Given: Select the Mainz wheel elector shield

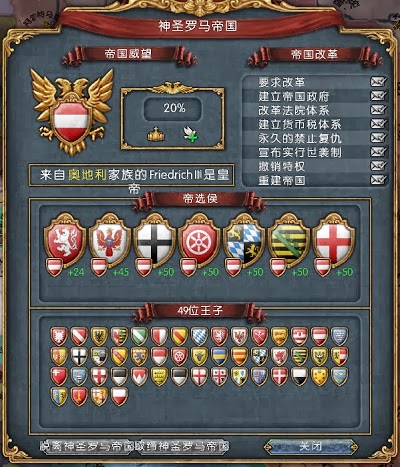Looking at the screenshot, I should point(199,239).
